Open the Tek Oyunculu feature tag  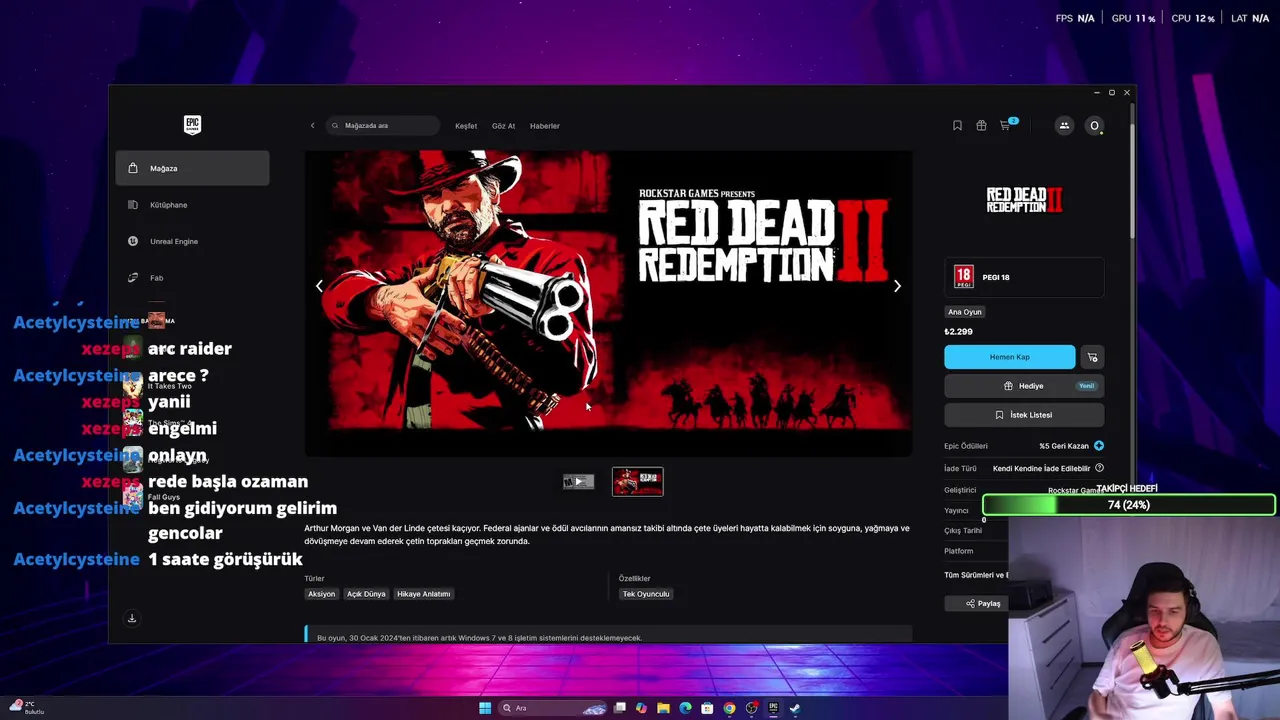pyautogui.click(x=646, y=594)
